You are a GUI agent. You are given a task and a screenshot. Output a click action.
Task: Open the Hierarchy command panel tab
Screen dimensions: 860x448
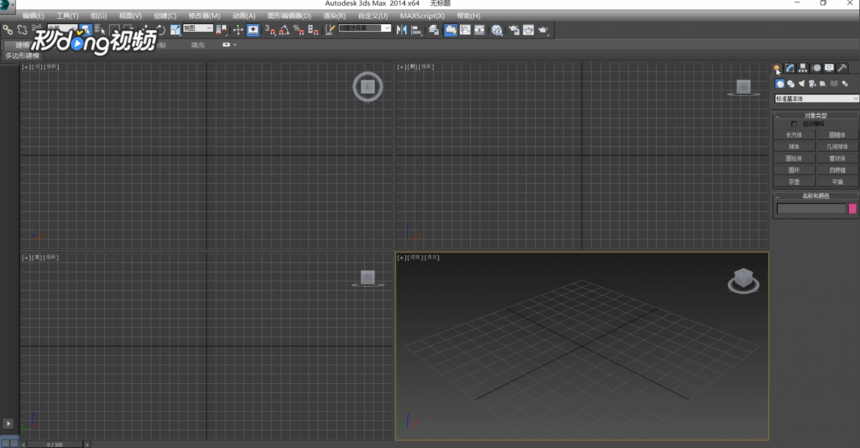pos(803,68)
